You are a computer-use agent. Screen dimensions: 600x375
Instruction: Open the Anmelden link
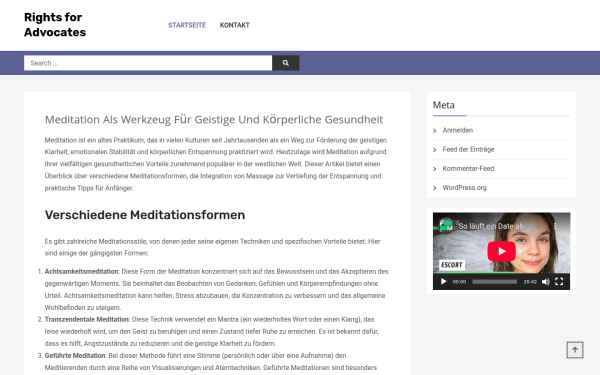(458, 130)
